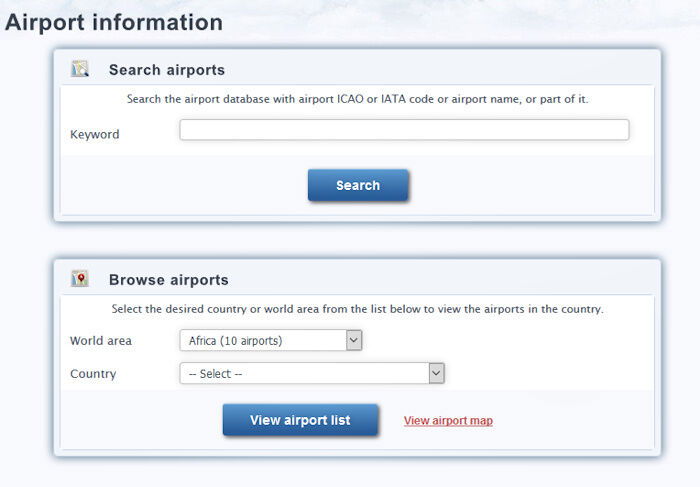Screen dimensions: 700x487
Task: Click the selected 'Africa (10 airports)' value
Action: pyautogui.click(x=236, y=341)
